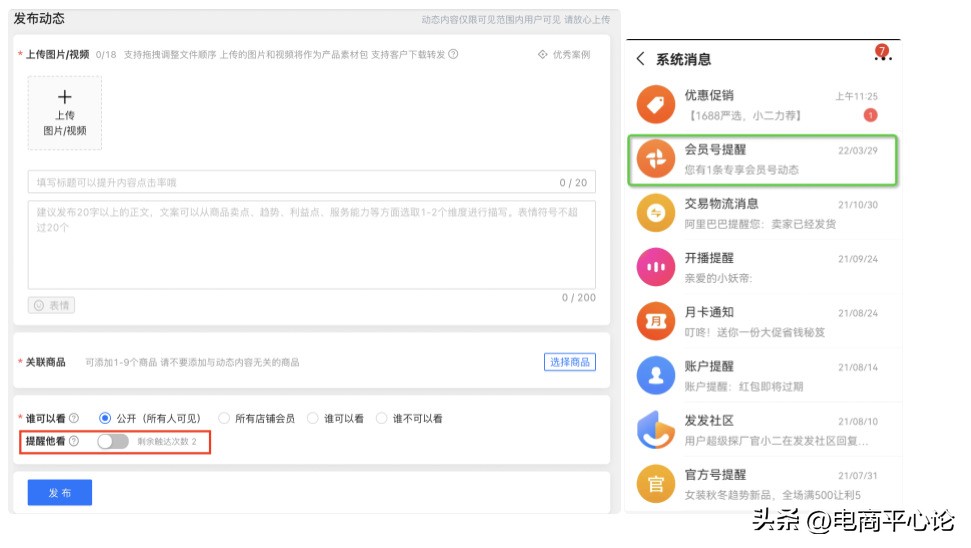Image resolution: width=971 pixels, height=548 pixels.
Task: Select 所有店铺会员 radio option
Action: (x=224, y=419)
